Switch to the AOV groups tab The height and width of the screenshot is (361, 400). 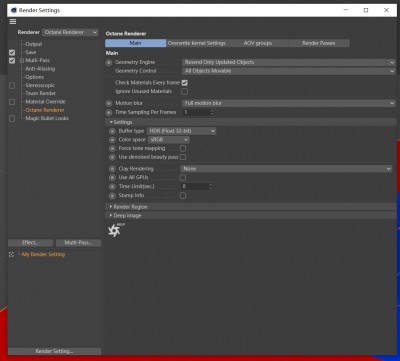[x=258, y=43]
